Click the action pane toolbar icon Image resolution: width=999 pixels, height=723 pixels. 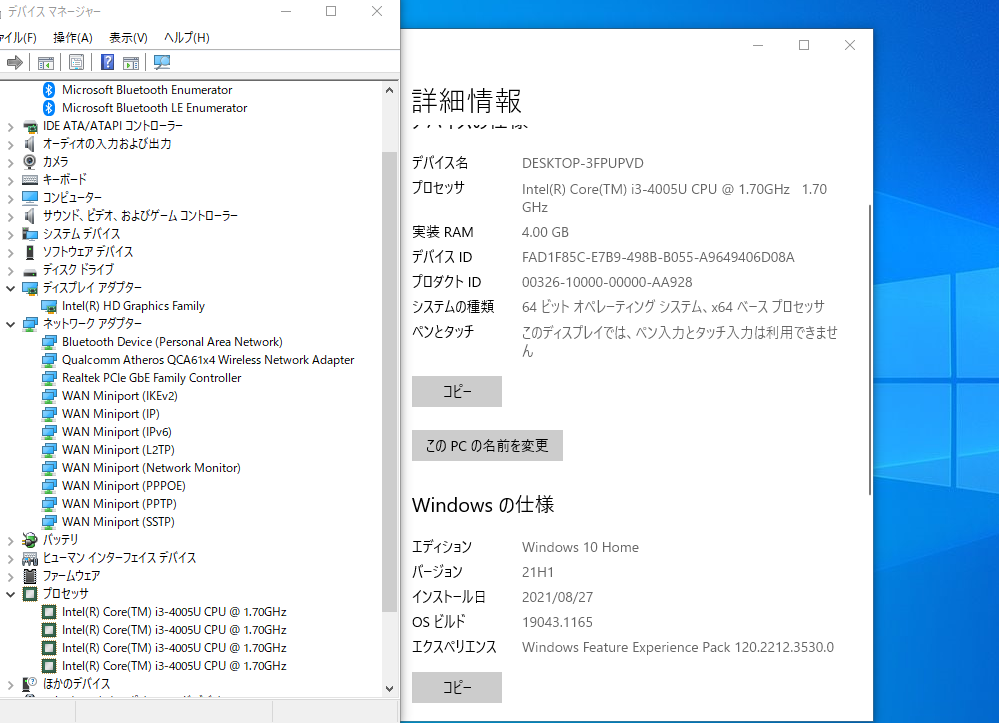tap(131, 62)
